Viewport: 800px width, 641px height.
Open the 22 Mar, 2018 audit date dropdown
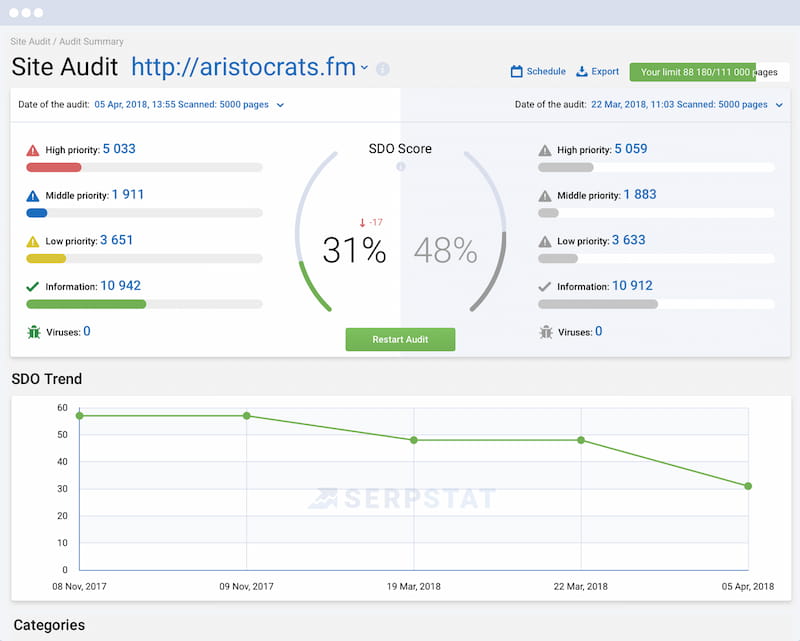777,105
